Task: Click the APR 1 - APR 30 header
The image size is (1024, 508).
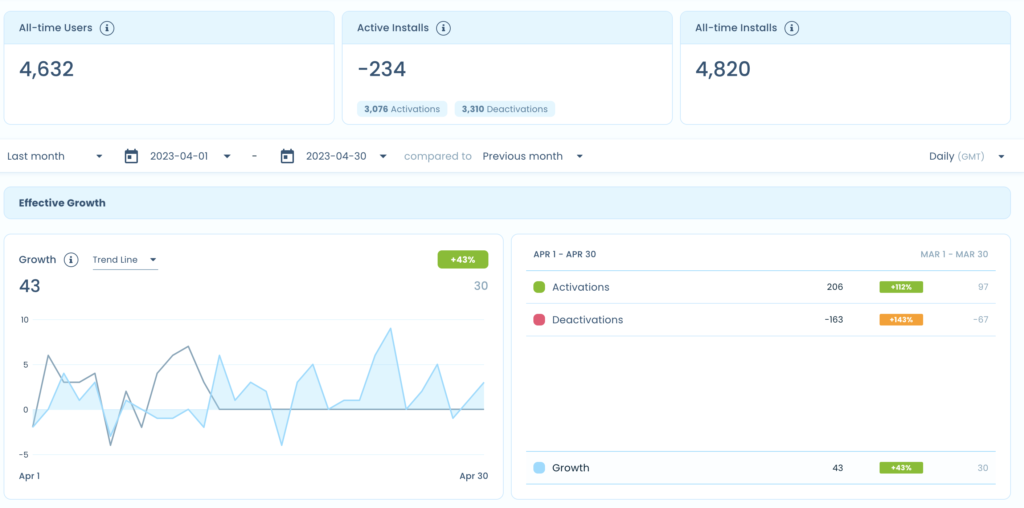Action: (x=564, y=254)
